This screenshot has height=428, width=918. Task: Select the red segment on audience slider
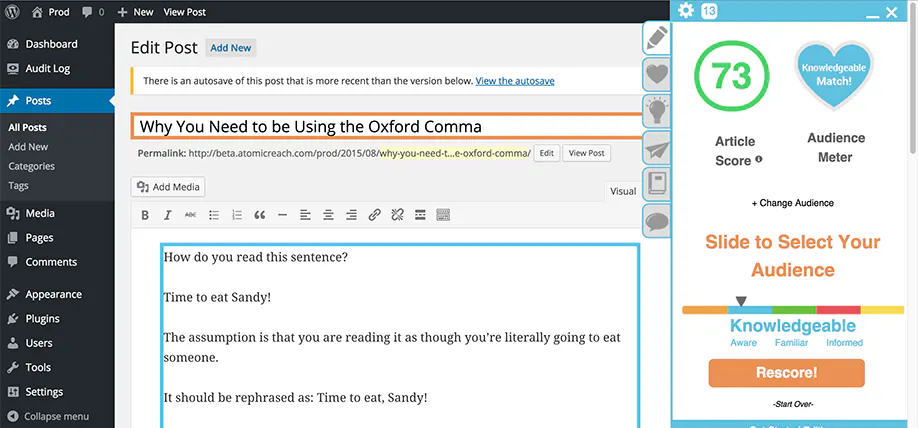pos(838,310)
